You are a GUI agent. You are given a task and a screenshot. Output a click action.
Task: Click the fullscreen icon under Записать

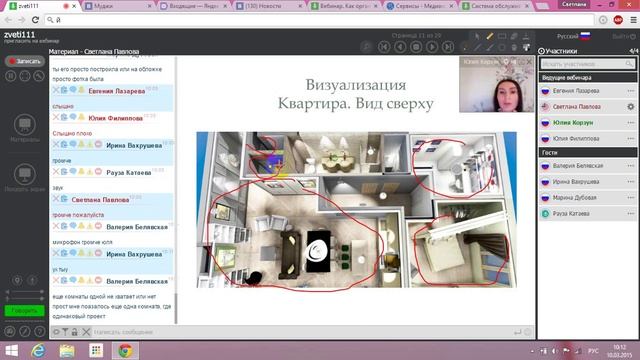point(25,76)
